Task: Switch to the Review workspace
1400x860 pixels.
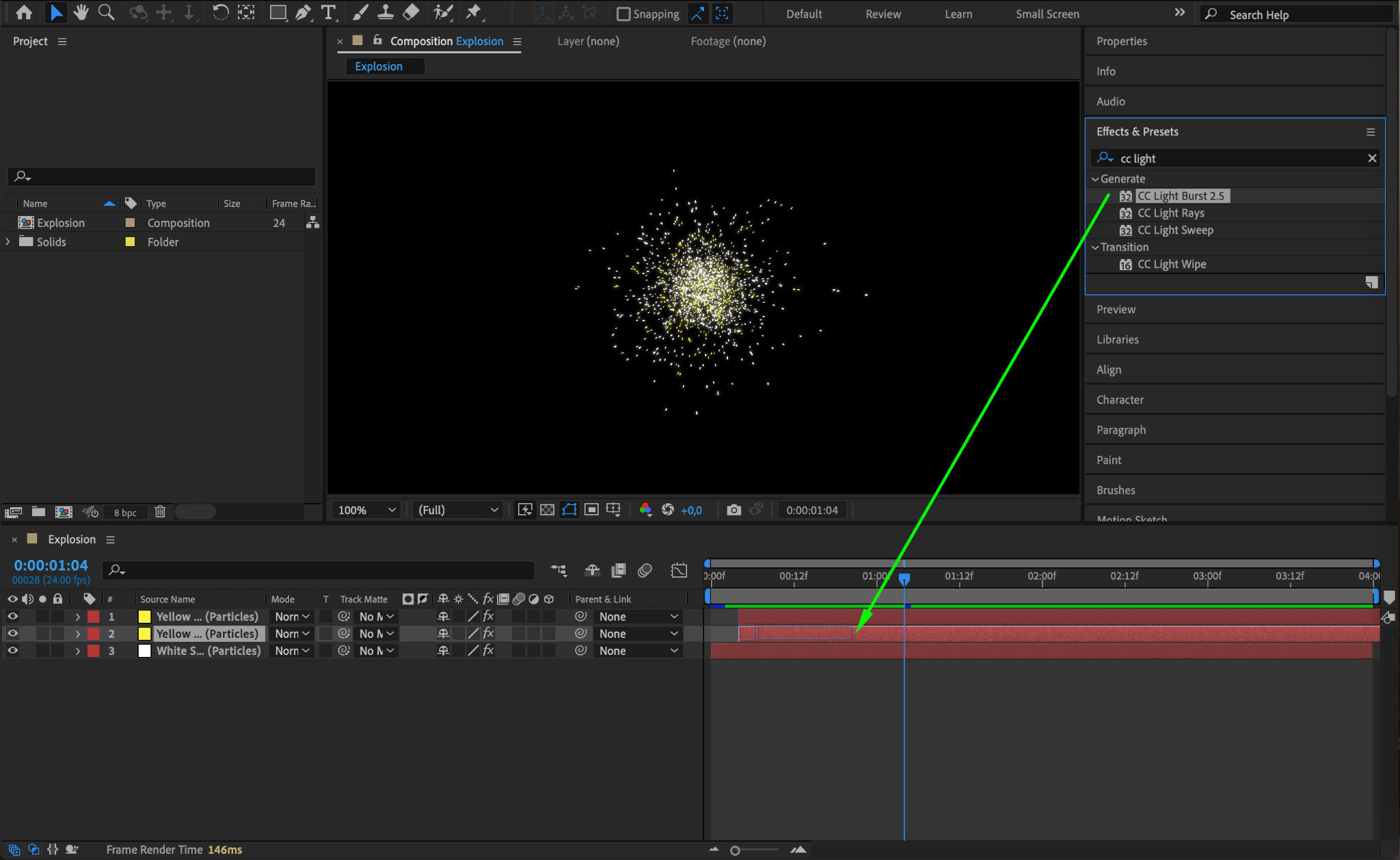Action: coord(883,14)
